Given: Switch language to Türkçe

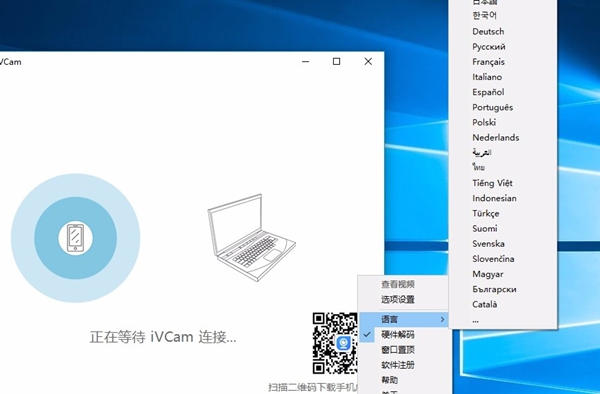Looking at the screenshot, I should click(x=503, y=213).
